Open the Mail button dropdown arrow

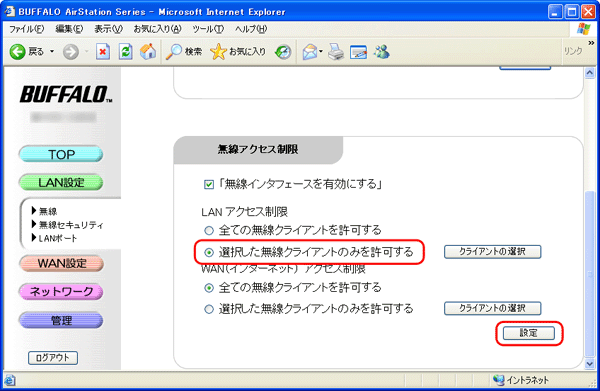click(321, 52)
